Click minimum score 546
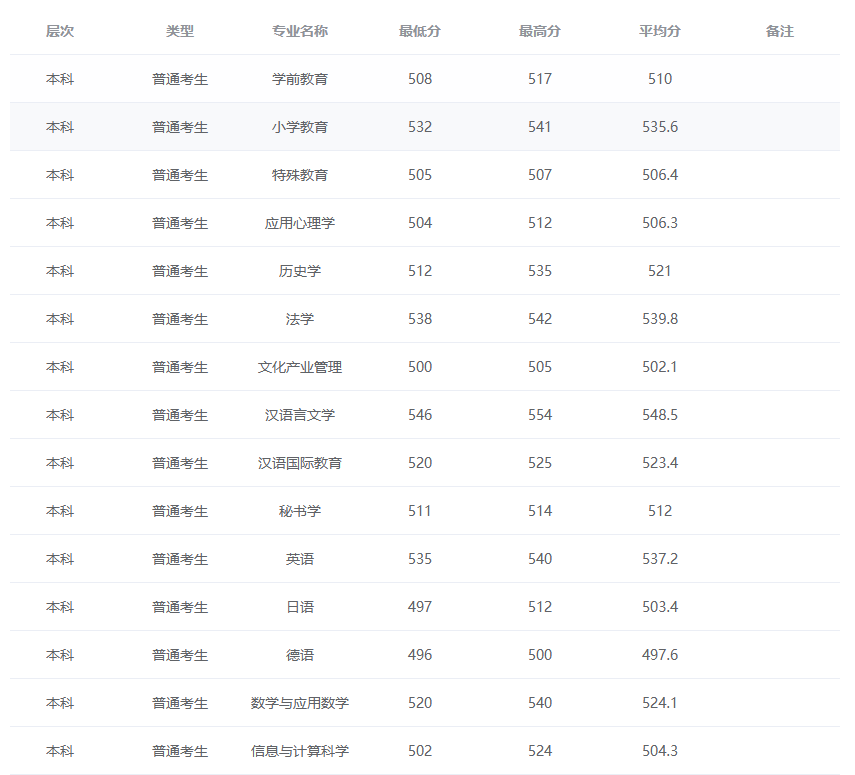 (x=420, y=415)
